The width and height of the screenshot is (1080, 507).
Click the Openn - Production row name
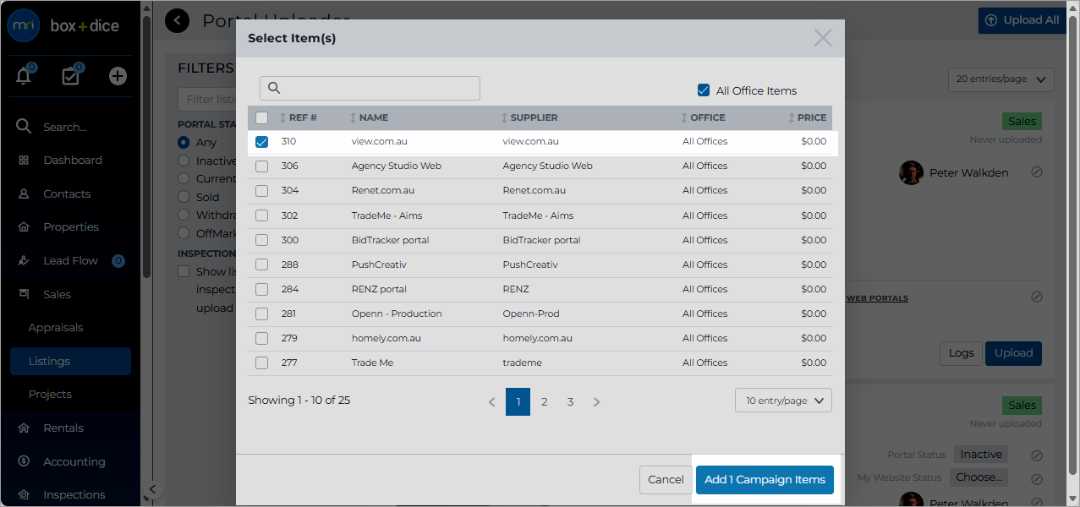tap(397, 314)
